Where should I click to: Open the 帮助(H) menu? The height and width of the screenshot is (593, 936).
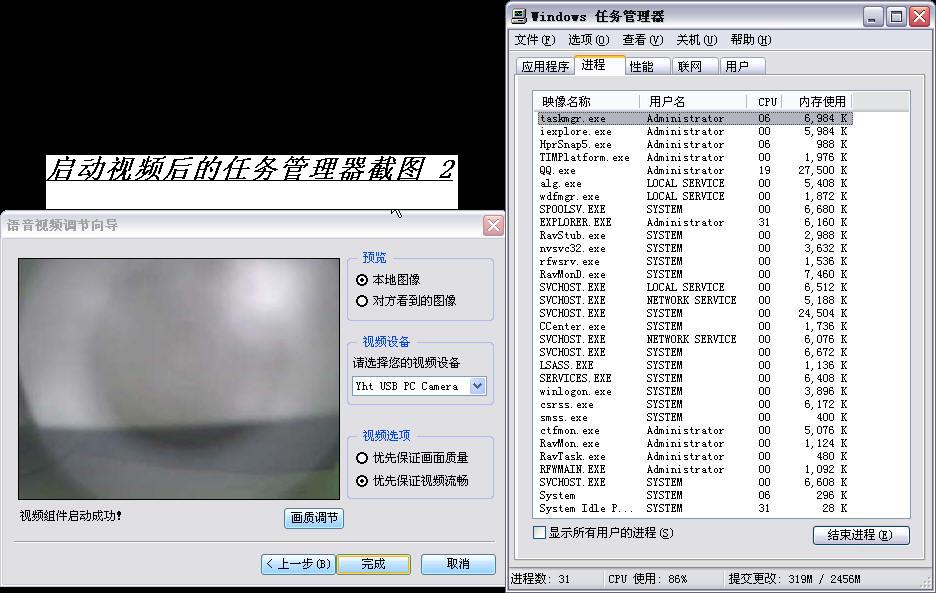point(751,40)
